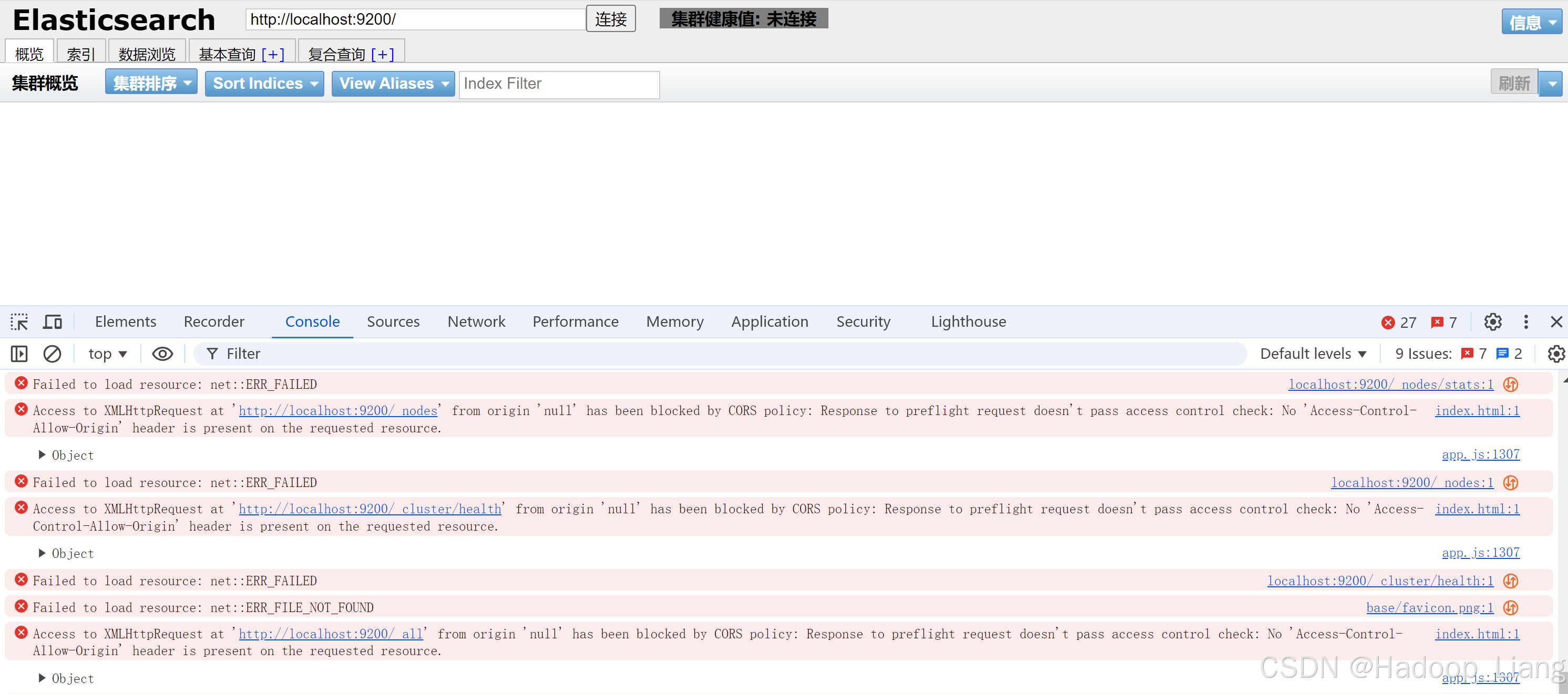The width and height of the screenshot is (1568, 694).
Task: Open the Performance panel
Action: point(575,322)
